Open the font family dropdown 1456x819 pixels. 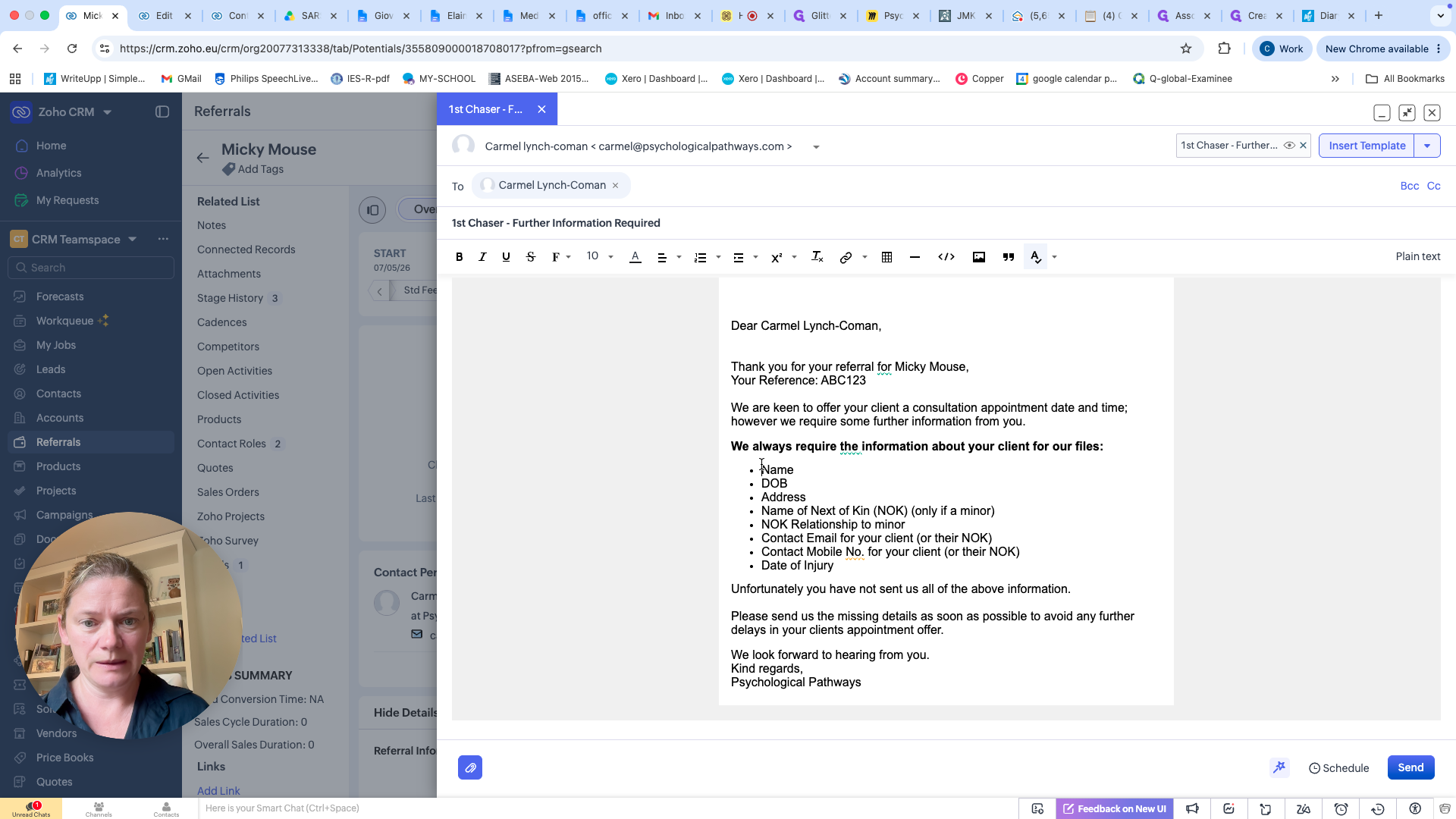pyautogui.click(x=561, y=257)
